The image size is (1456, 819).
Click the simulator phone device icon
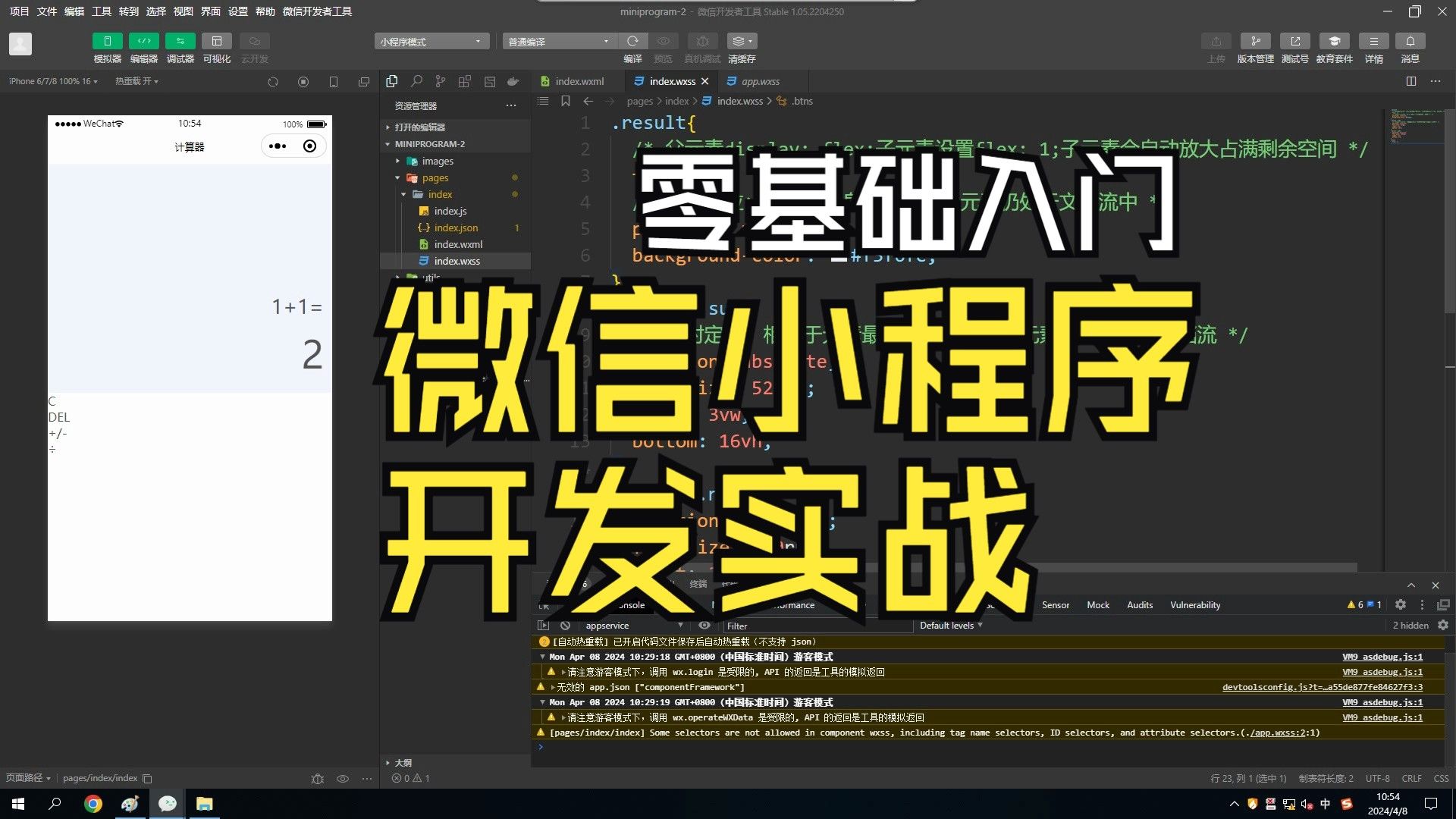pyautogui.click(x=334, y=82)
